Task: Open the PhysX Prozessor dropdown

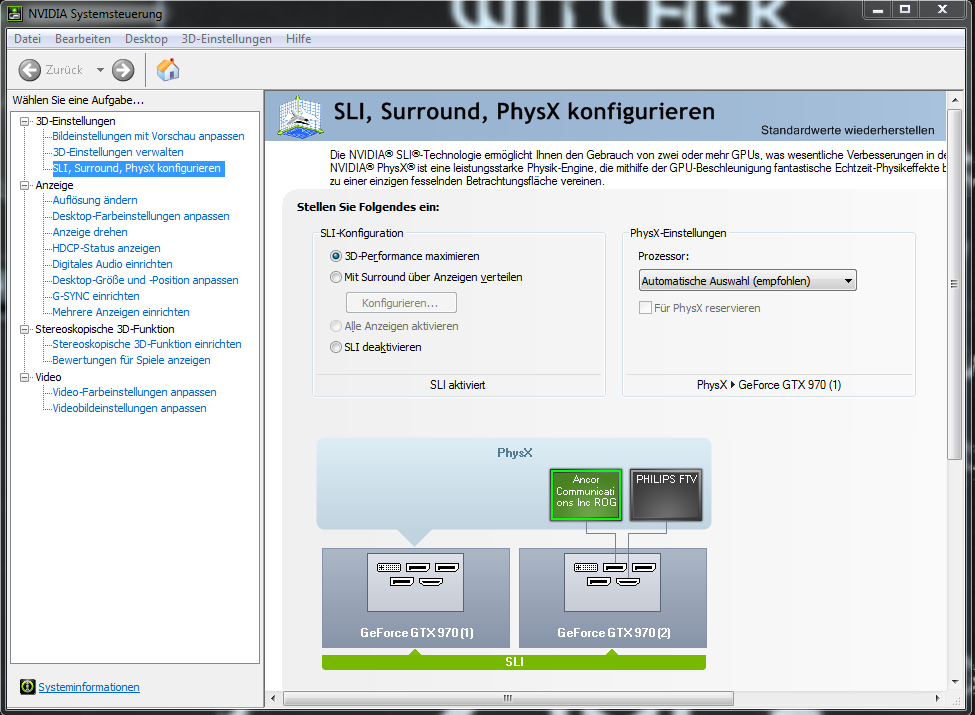Action: tap(747, 280)
